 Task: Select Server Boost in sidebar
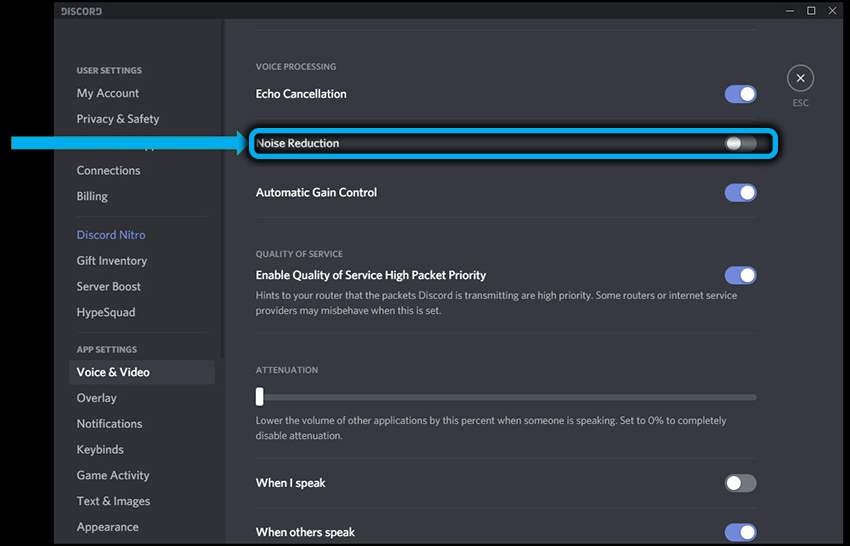click(109, 287)
